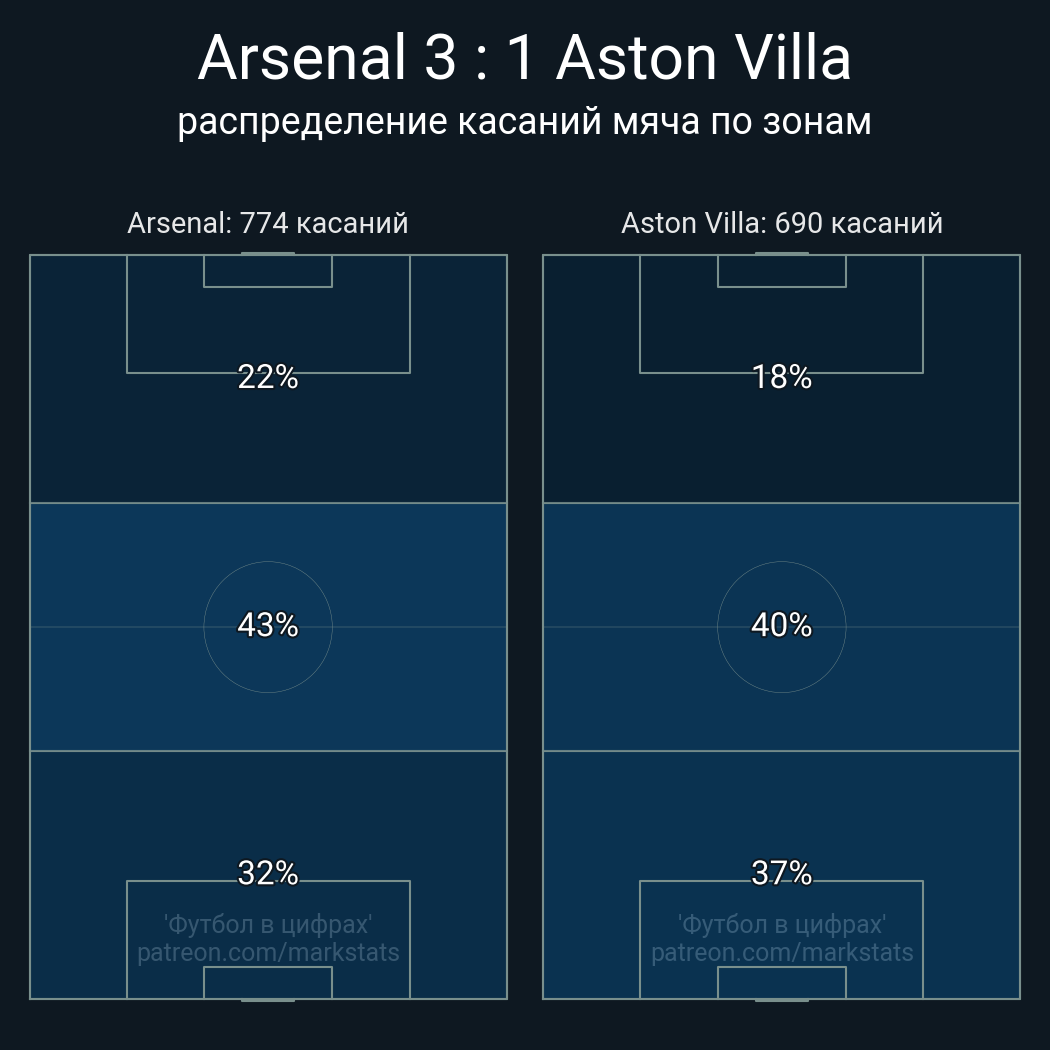Select Arsenal's 32% defensive zone label
Image resolution: width=1050 pixels, height=1050 pixels.
tap(268, 873)
